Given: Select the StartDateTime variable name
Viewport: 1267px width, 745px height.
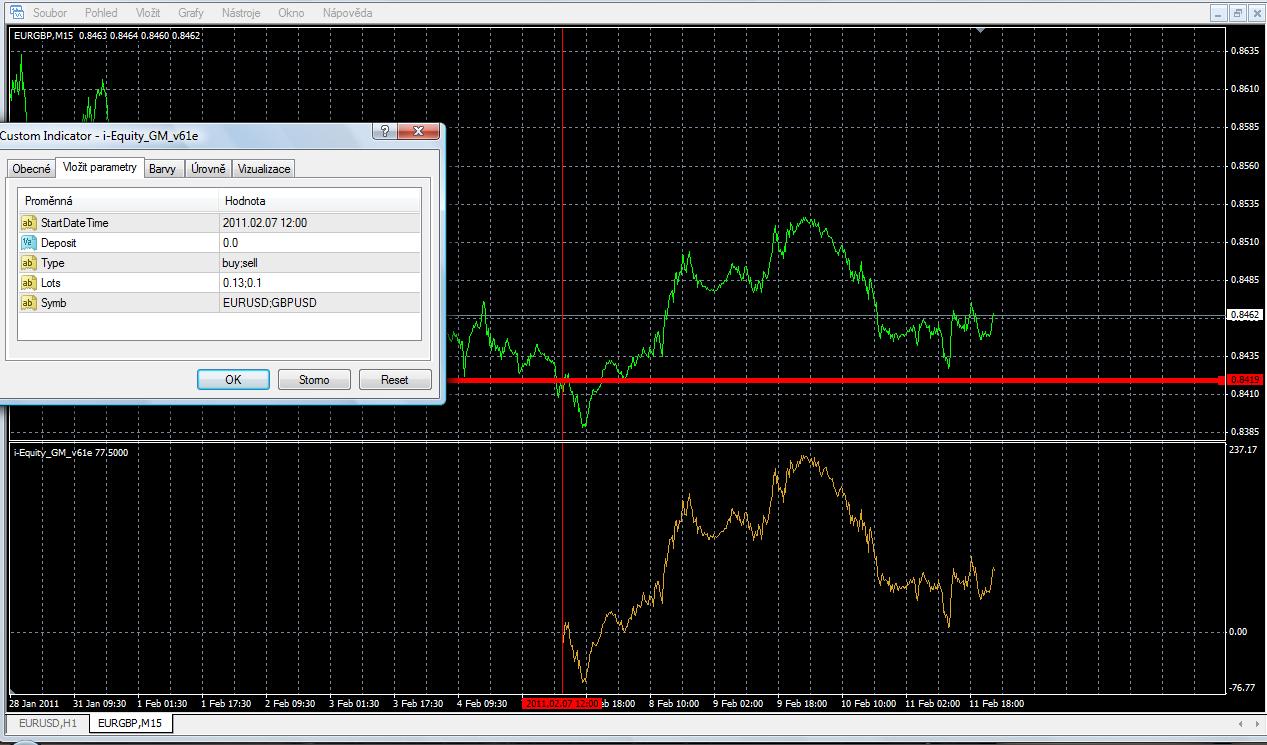Looking at the screenshot, I should point(75,223).
